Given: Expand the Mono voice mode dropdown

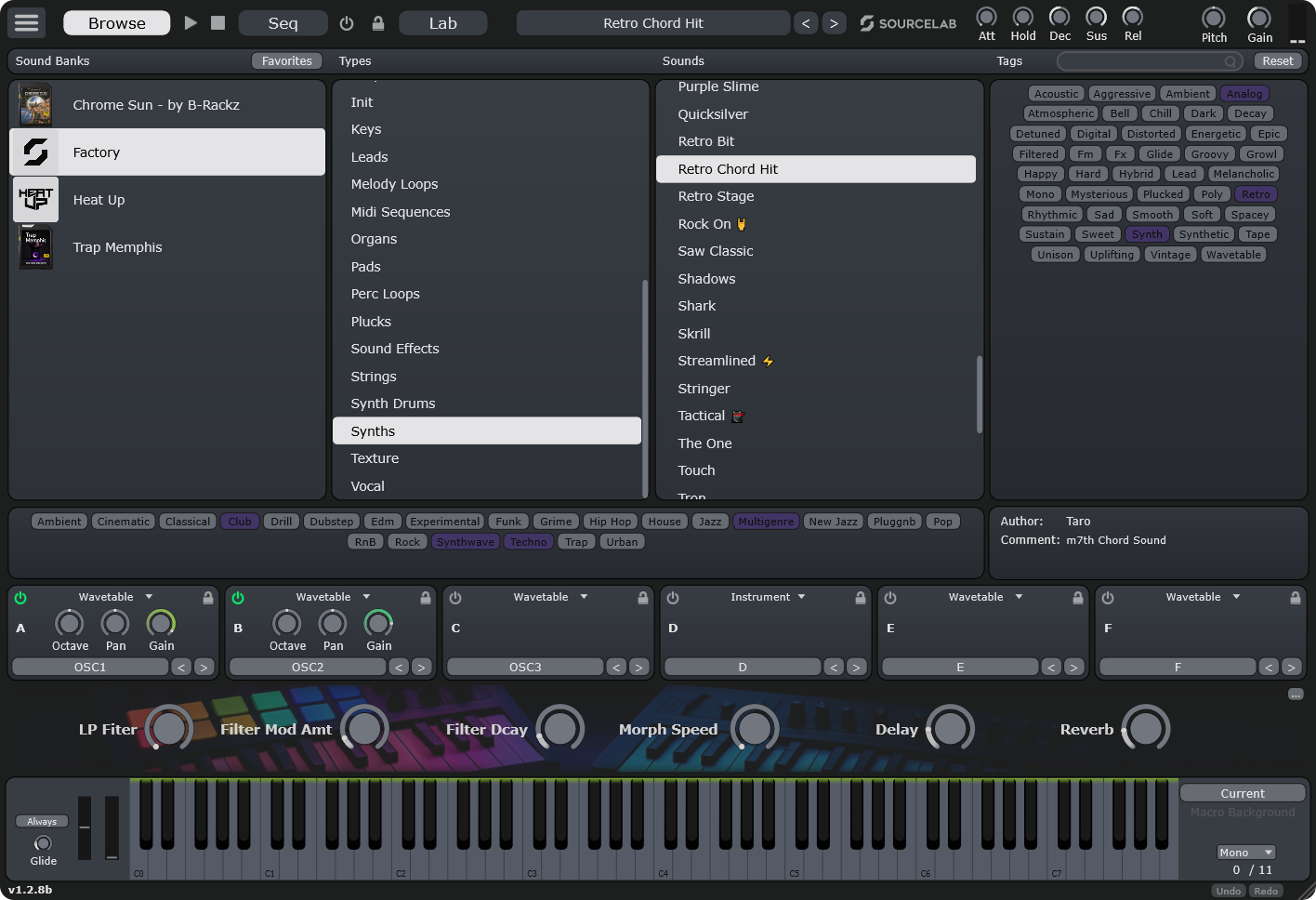Looking at the screenshot, I should (1245, 853).
